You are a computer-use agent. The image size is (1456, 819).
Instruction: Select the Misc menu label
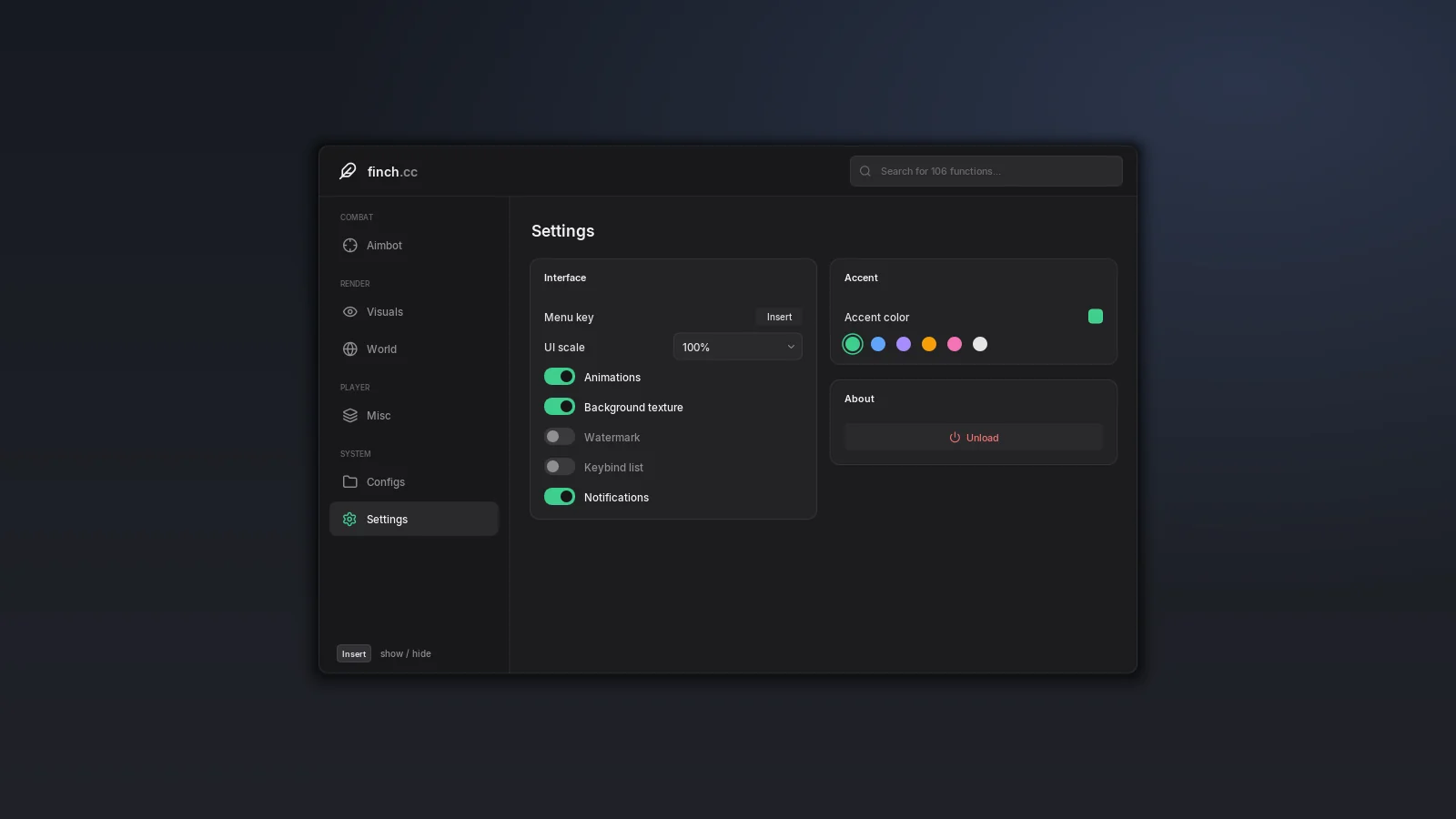click(x=379, y=416)
